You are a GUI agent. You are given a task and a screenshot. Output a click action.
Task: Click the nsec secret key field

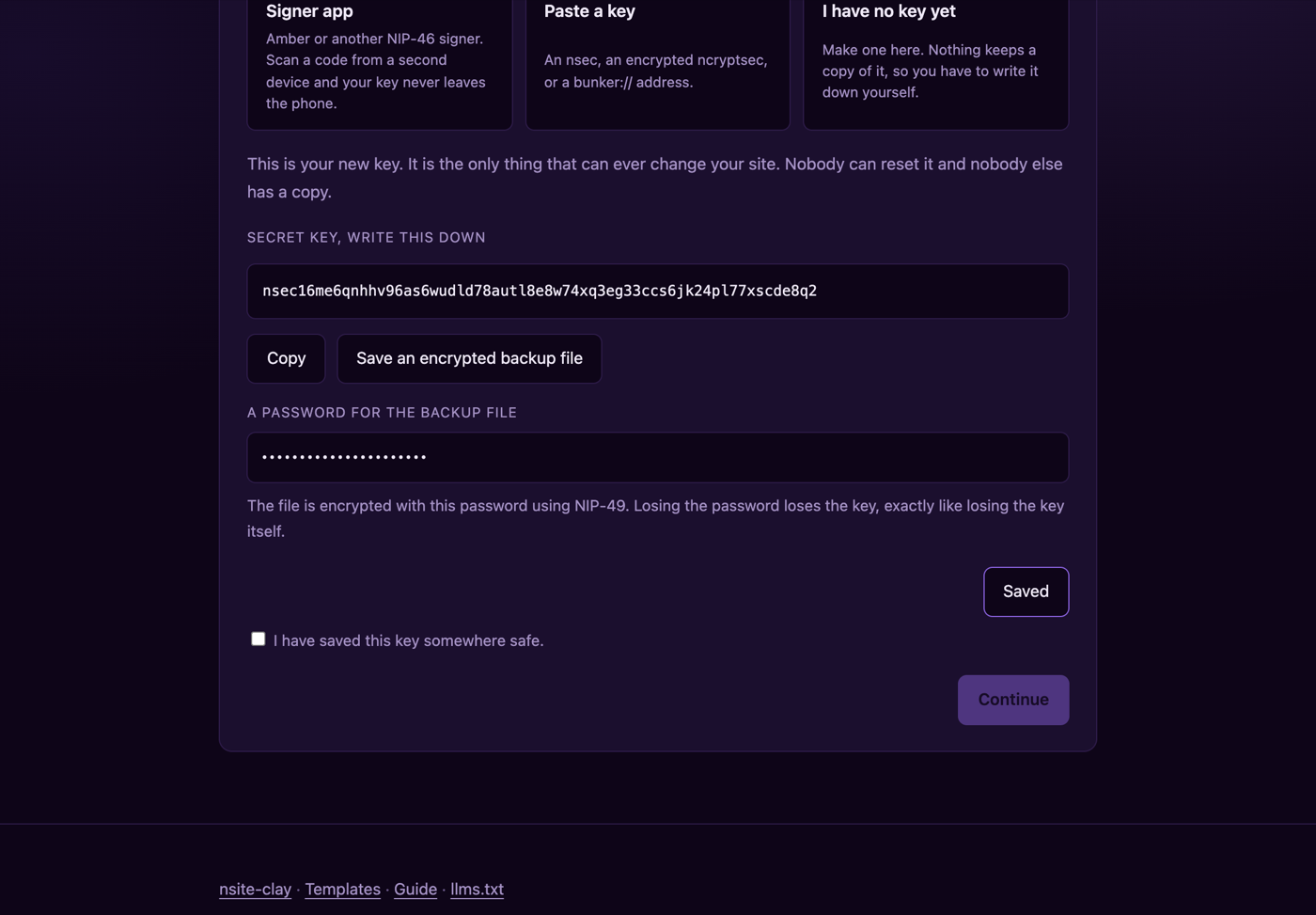(x=657, y=291)
